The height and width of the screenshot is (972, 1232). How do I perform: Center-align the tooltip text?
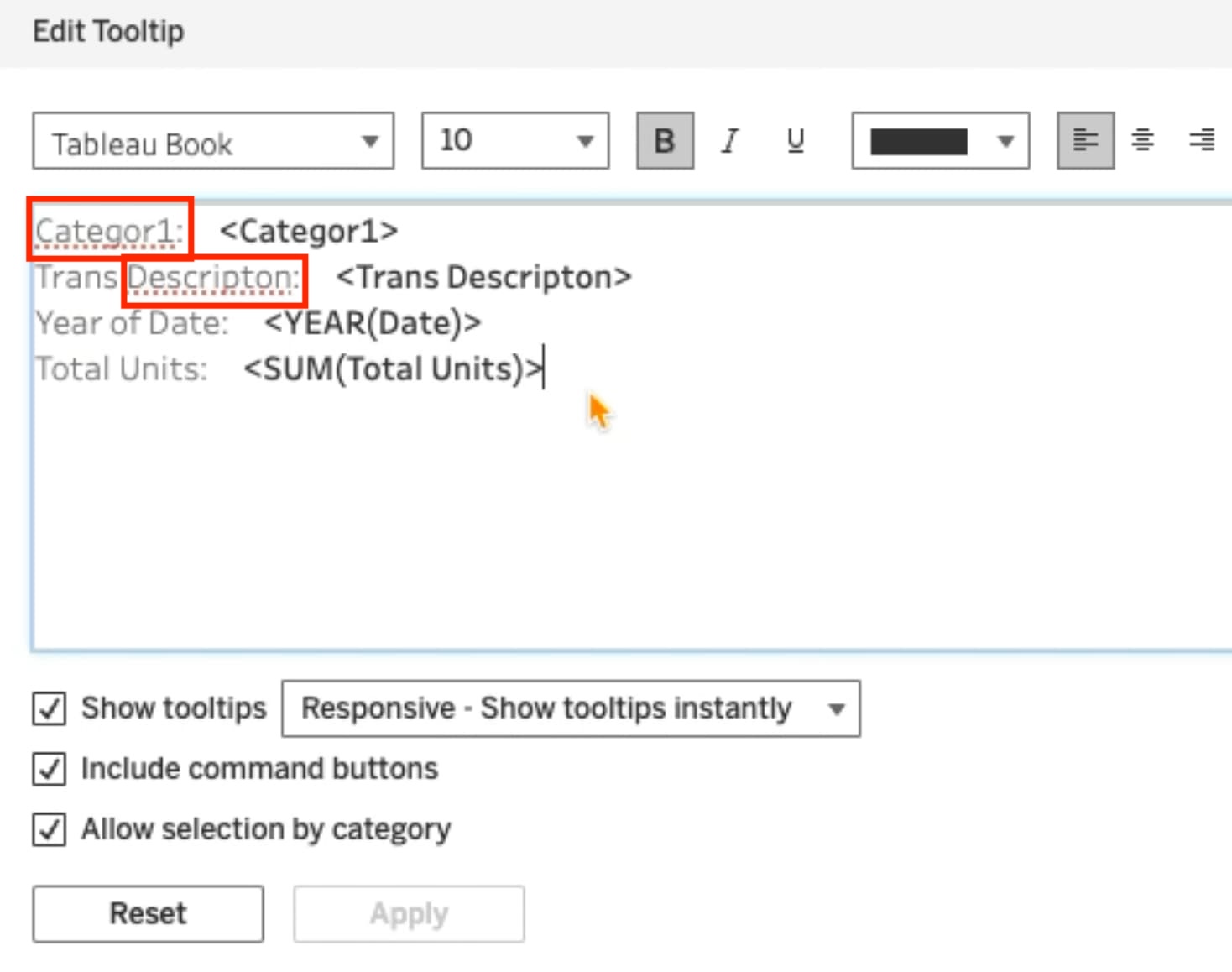(1142, 141)
